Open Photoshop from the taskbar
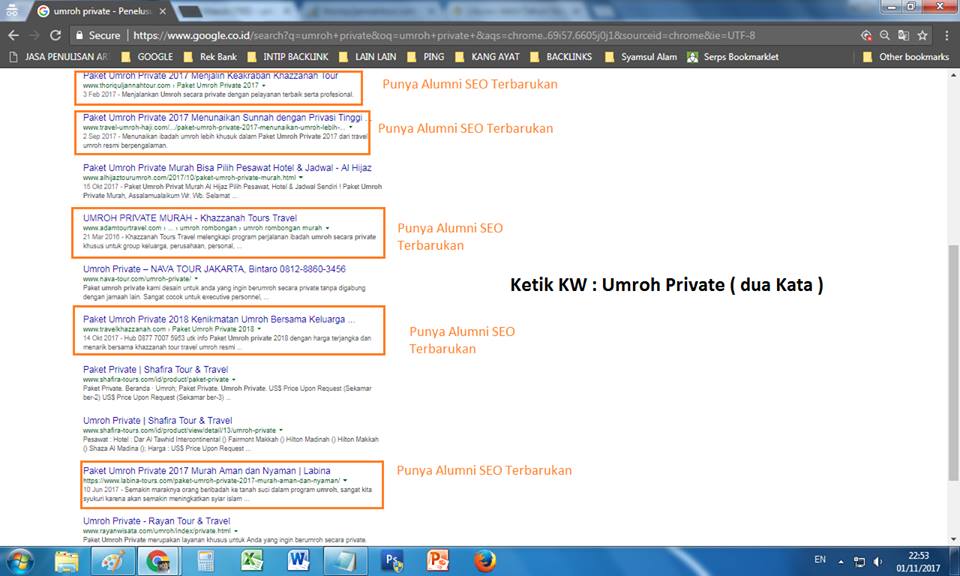The width and height of the screenshot is (960, 576). coord(392,561)
